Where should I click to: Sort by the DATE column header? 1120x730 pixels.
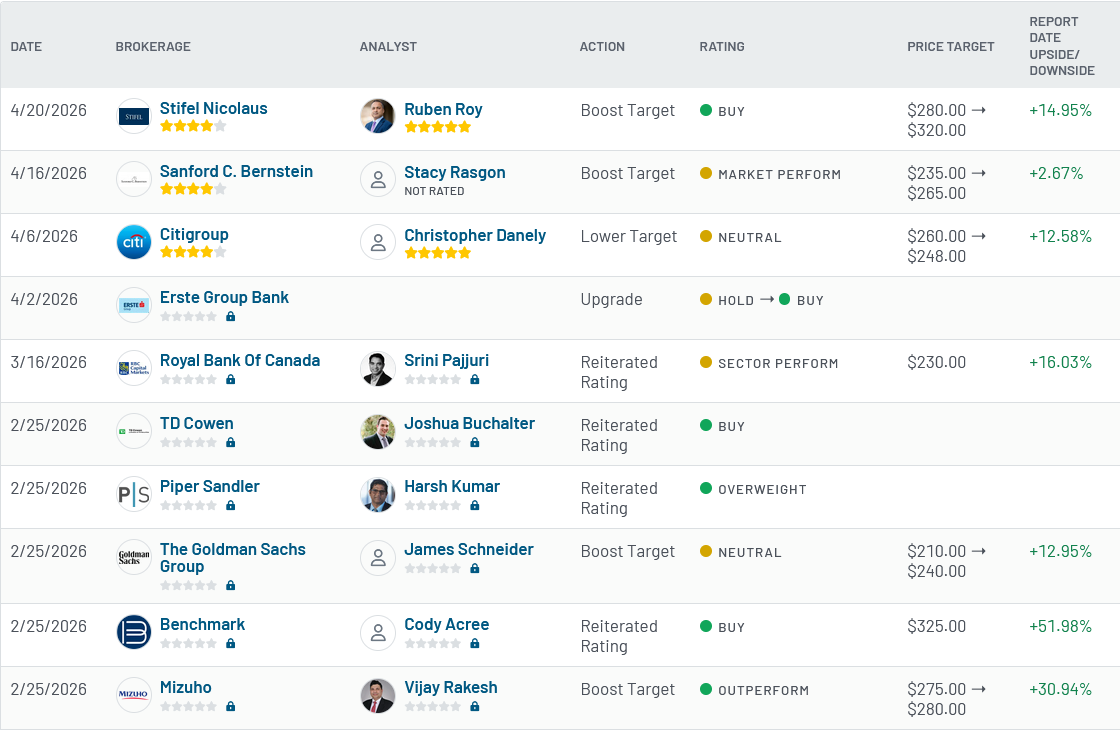[26, 46]
